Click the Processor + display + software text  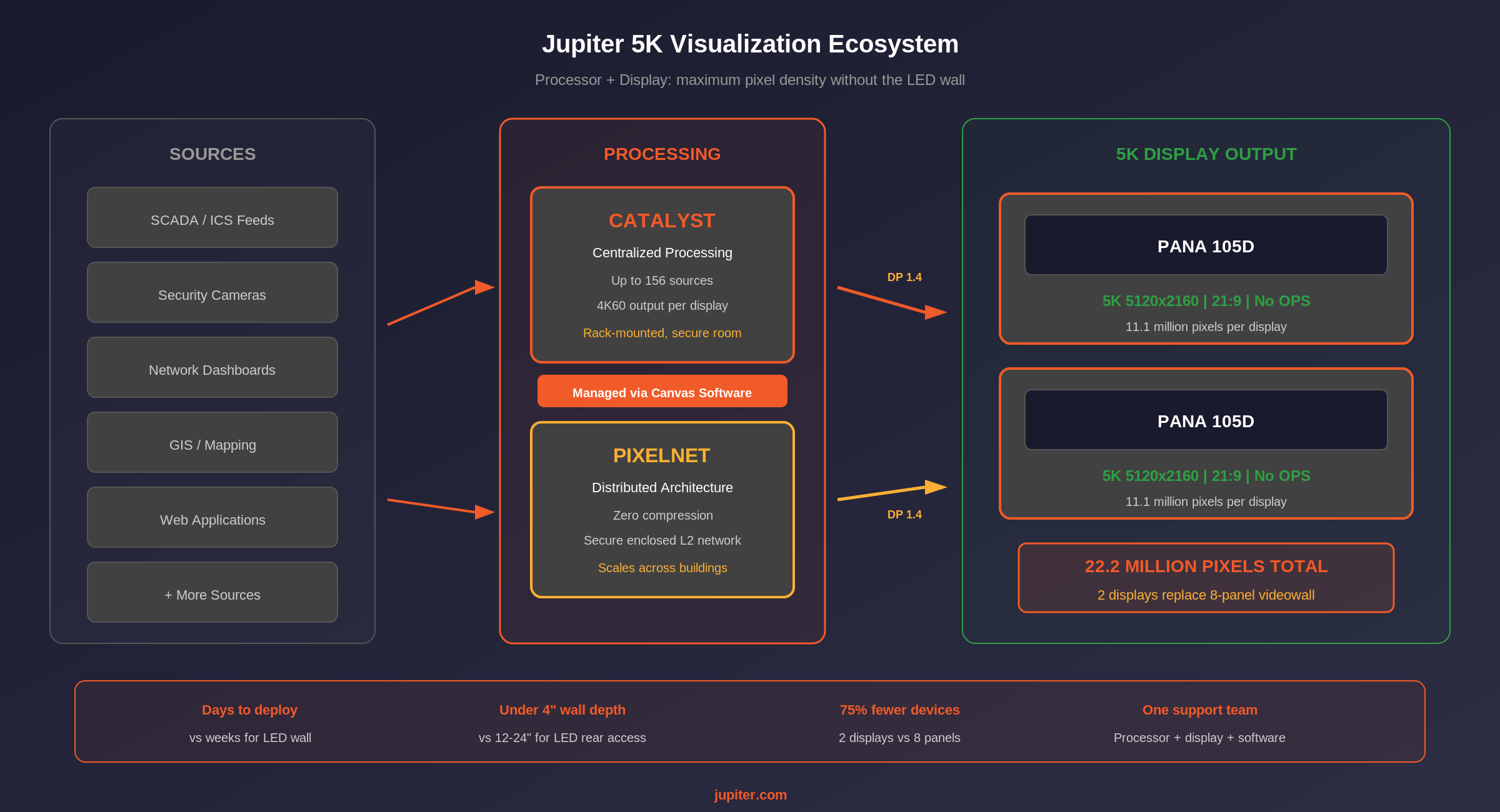click(1199, 738)
